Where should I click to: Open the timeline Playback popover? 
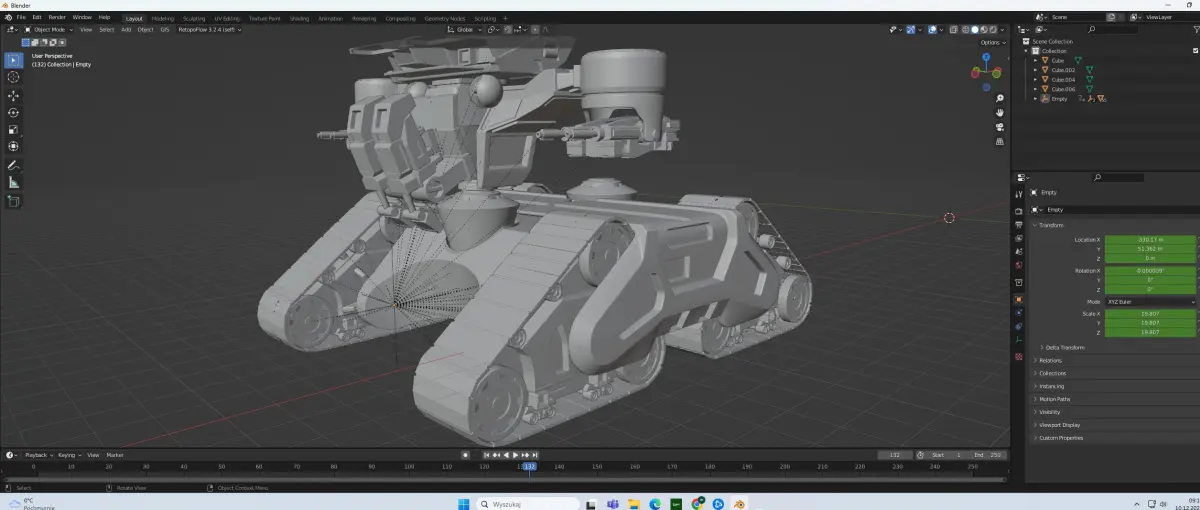click(x=37, y=455)
